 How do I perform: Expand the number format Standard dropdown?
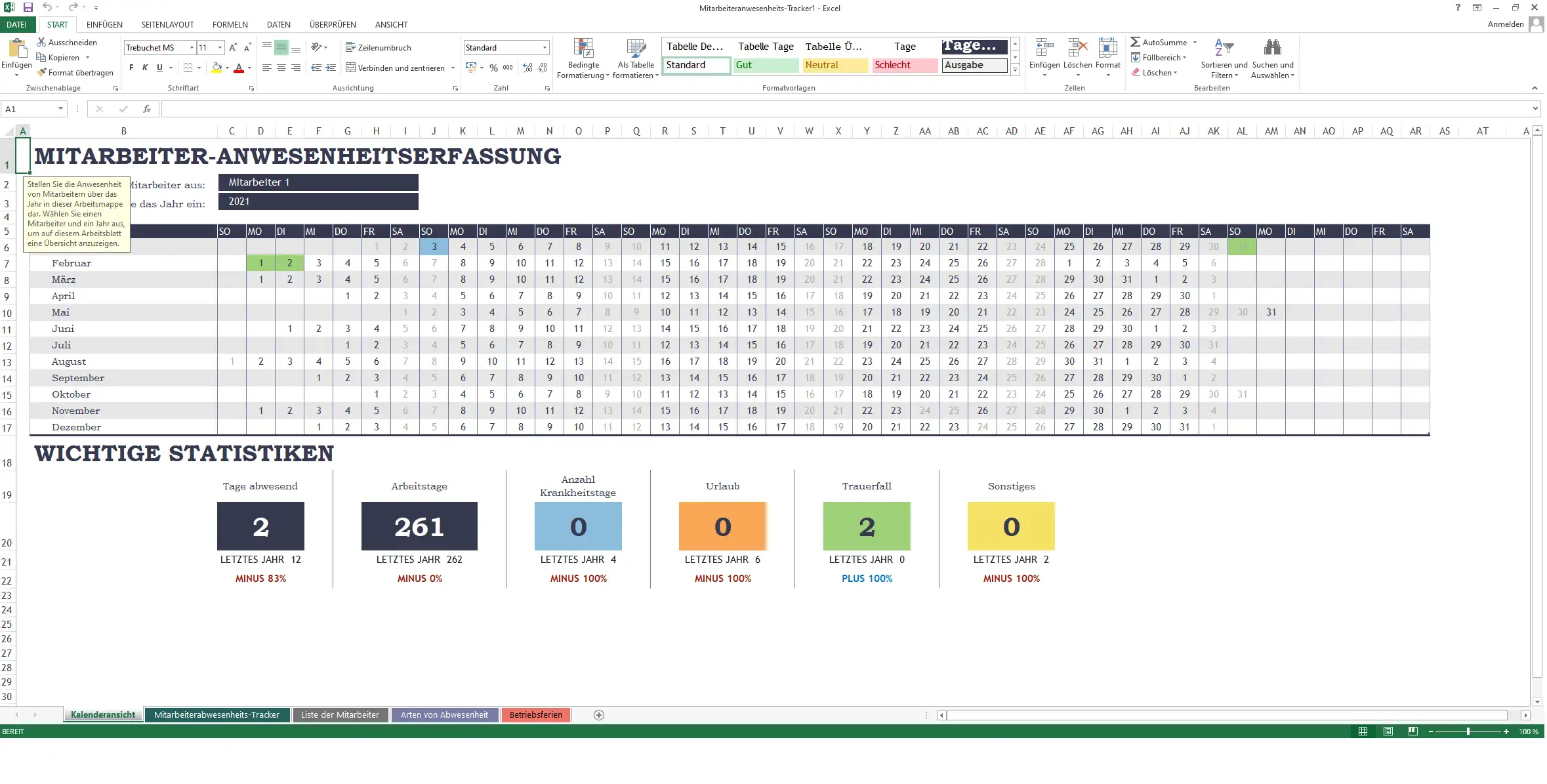click(x=545, y=48)
